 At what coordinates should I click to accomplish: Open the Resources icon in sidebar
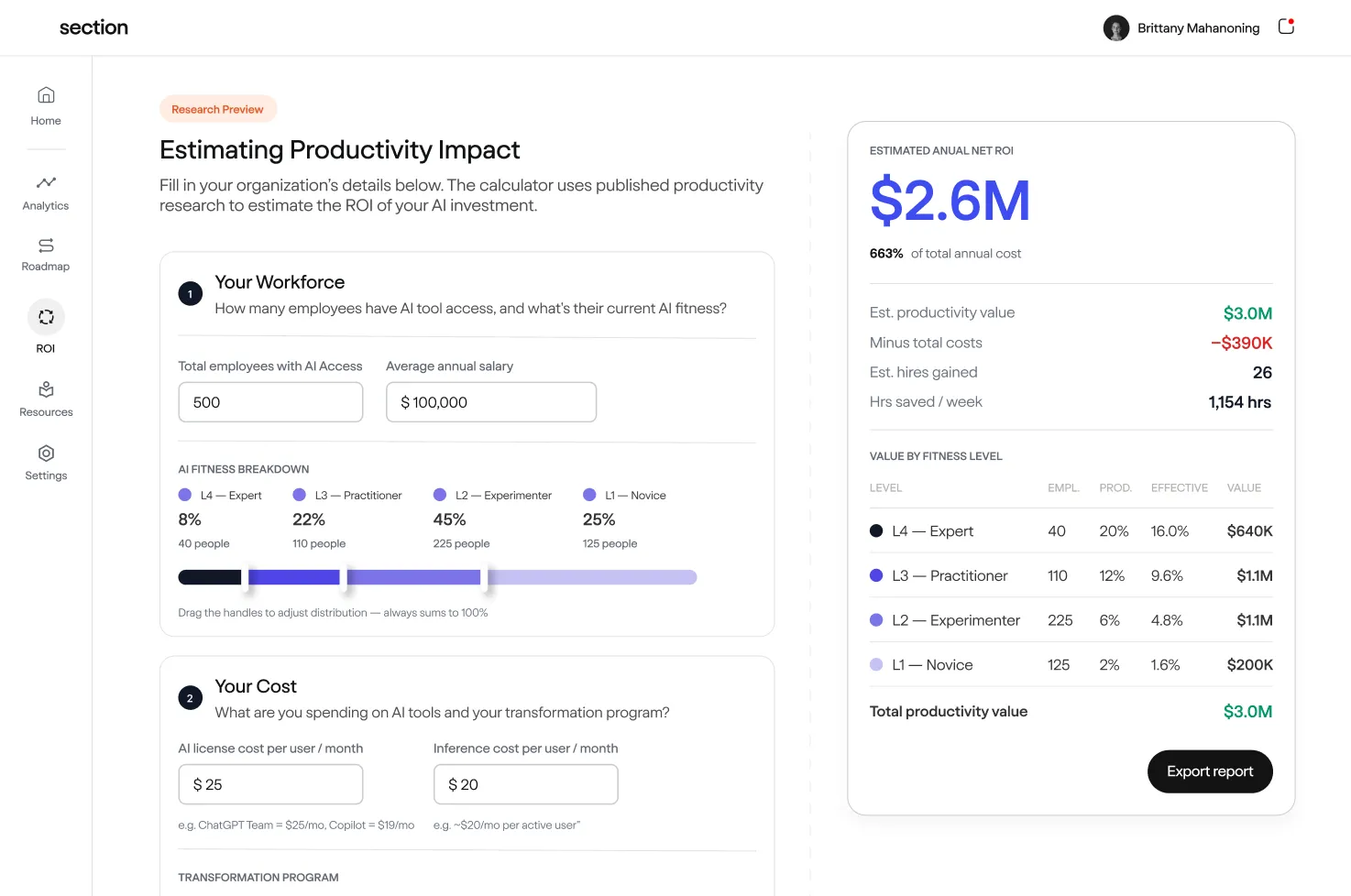pyautogui.click(x=46, y=389)
